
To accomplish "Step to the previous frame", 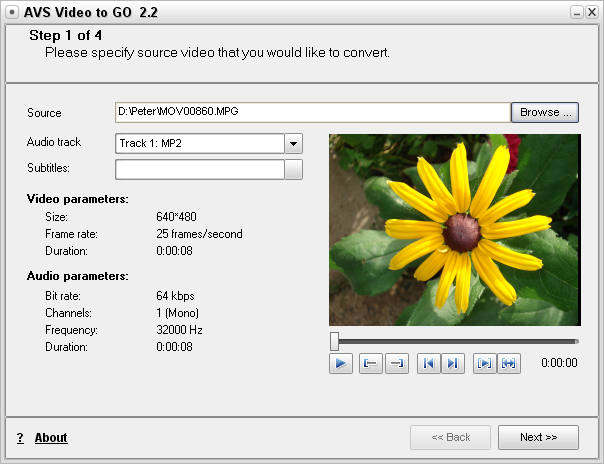I will tap(428, 363).
